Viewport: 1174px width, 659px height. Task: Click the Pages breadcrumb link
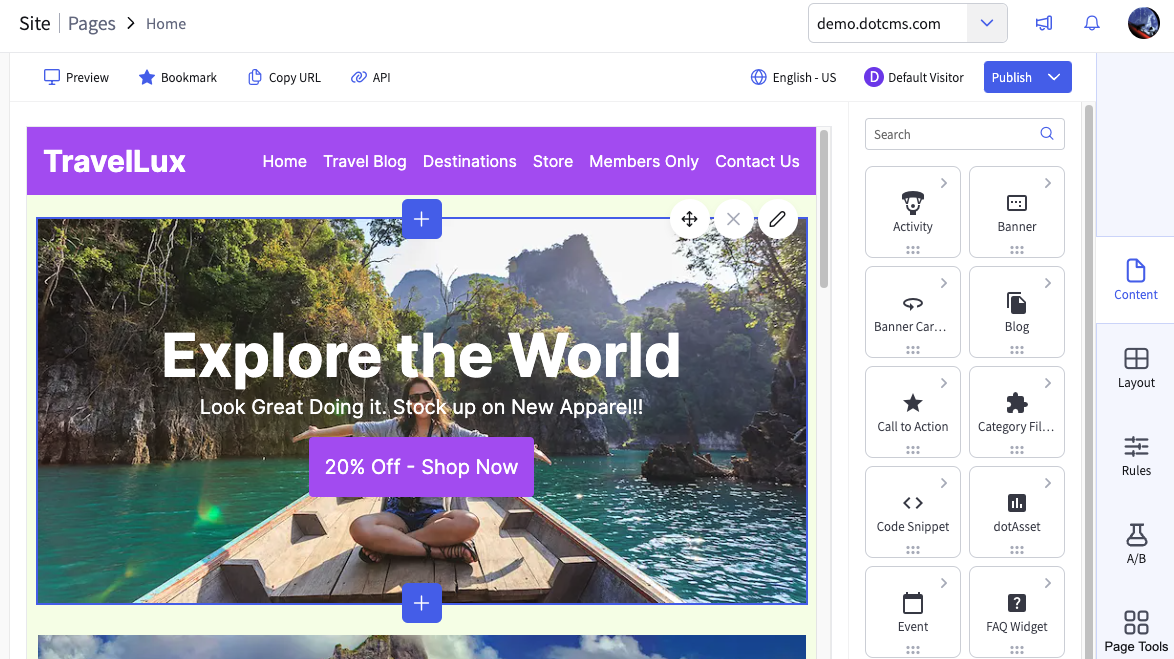click(x=91, y=23)
